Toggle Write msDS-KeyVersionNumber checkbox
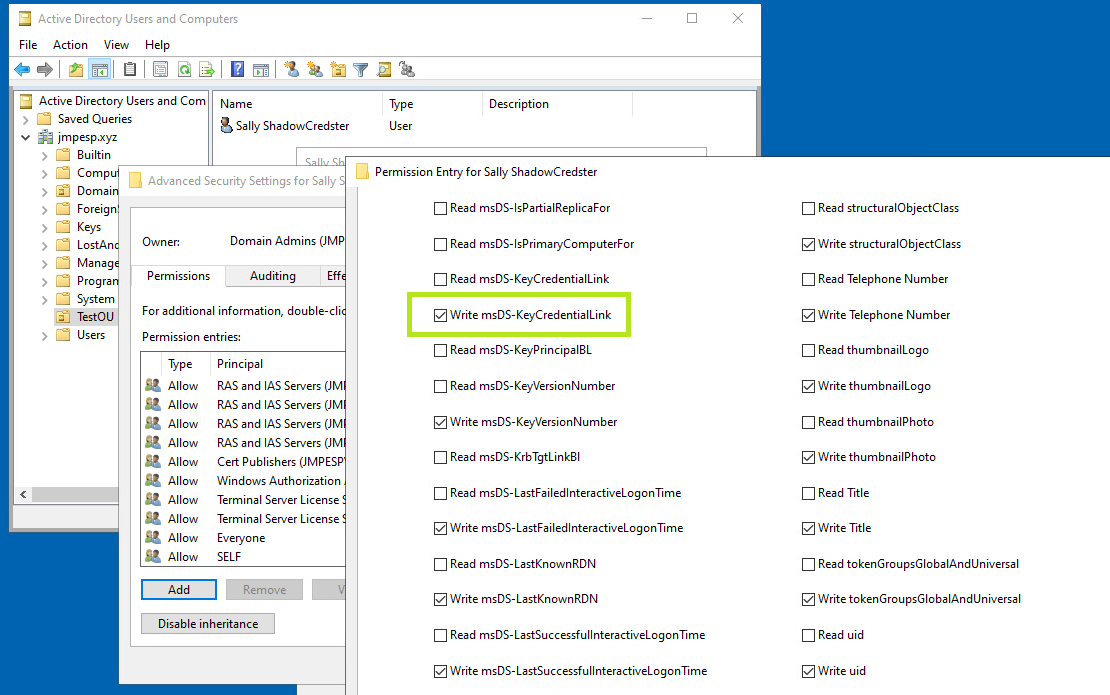Screen dimensions: 1110x695 coord(440,422)
